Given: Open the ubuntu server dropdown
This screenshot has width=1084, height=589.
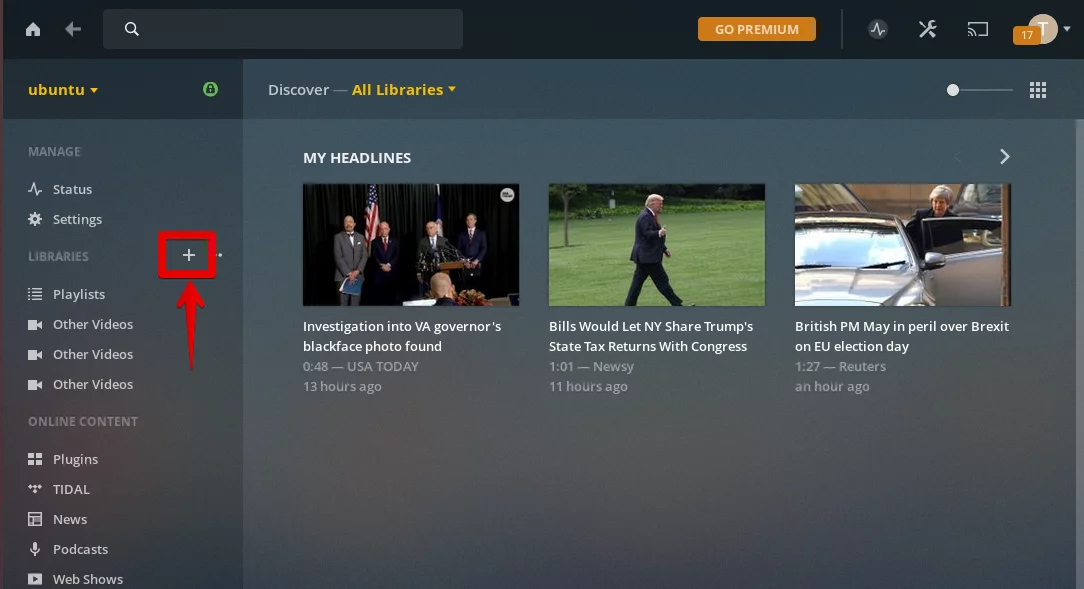Looking at the screenshot, I should pyautogui.click(x=63, y=90).
